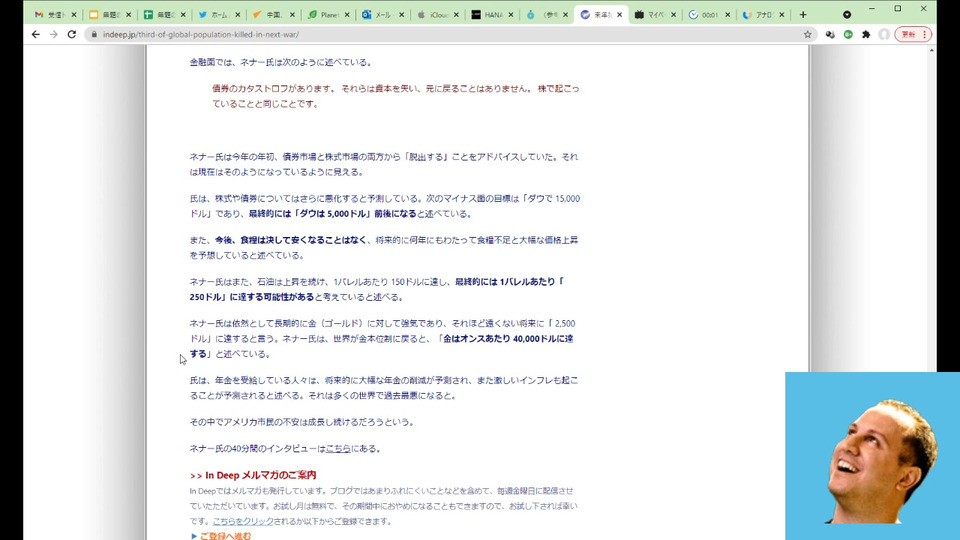Click the bold text 今後、食糧は決して安くなることはなく
The width and height of the screenshot is (960, 540).
tap(290, 240)
